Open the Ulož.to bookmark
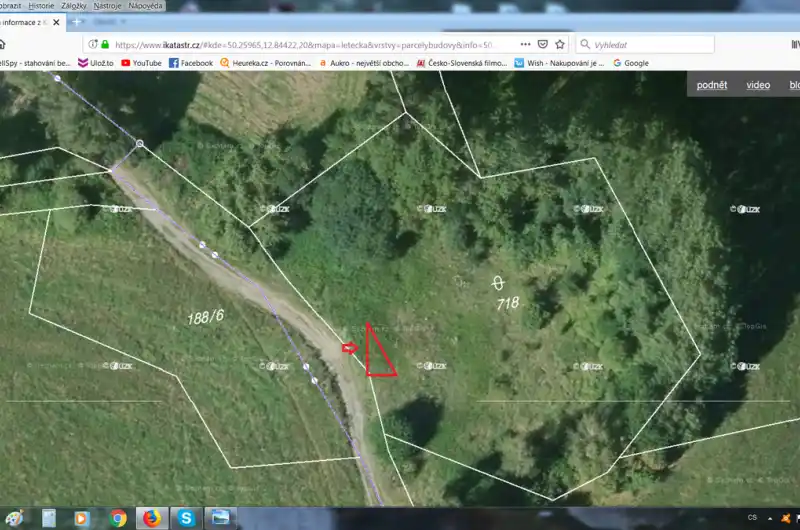 [95, 63]
